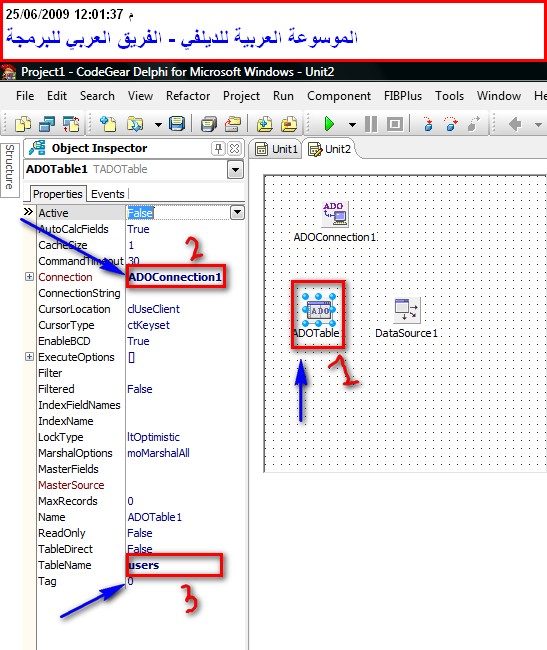Click the green Run play button
This screenshot has height=650, width=547.
(329, 124)
